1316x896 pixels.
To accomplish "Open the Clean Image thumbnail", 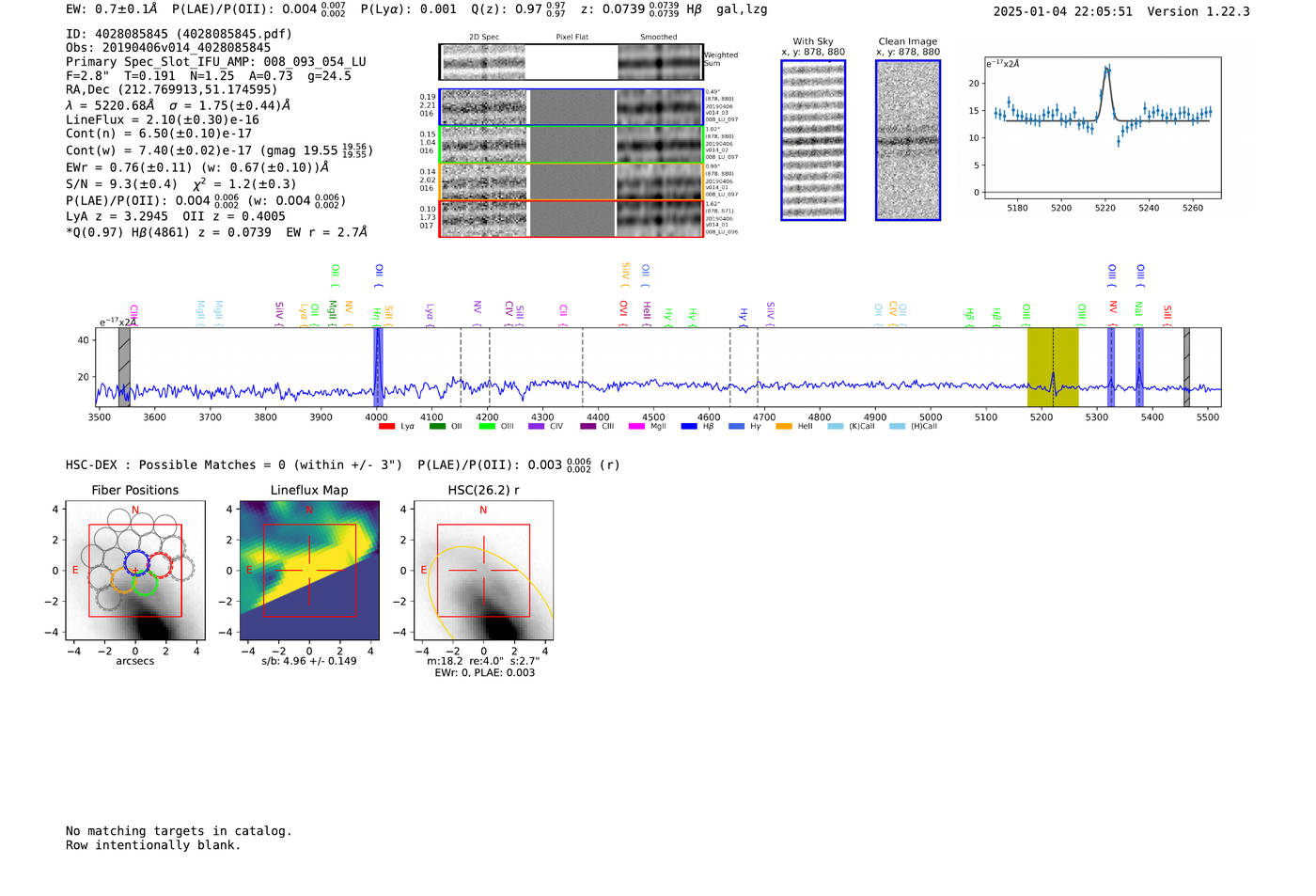I will click(908, 140).
